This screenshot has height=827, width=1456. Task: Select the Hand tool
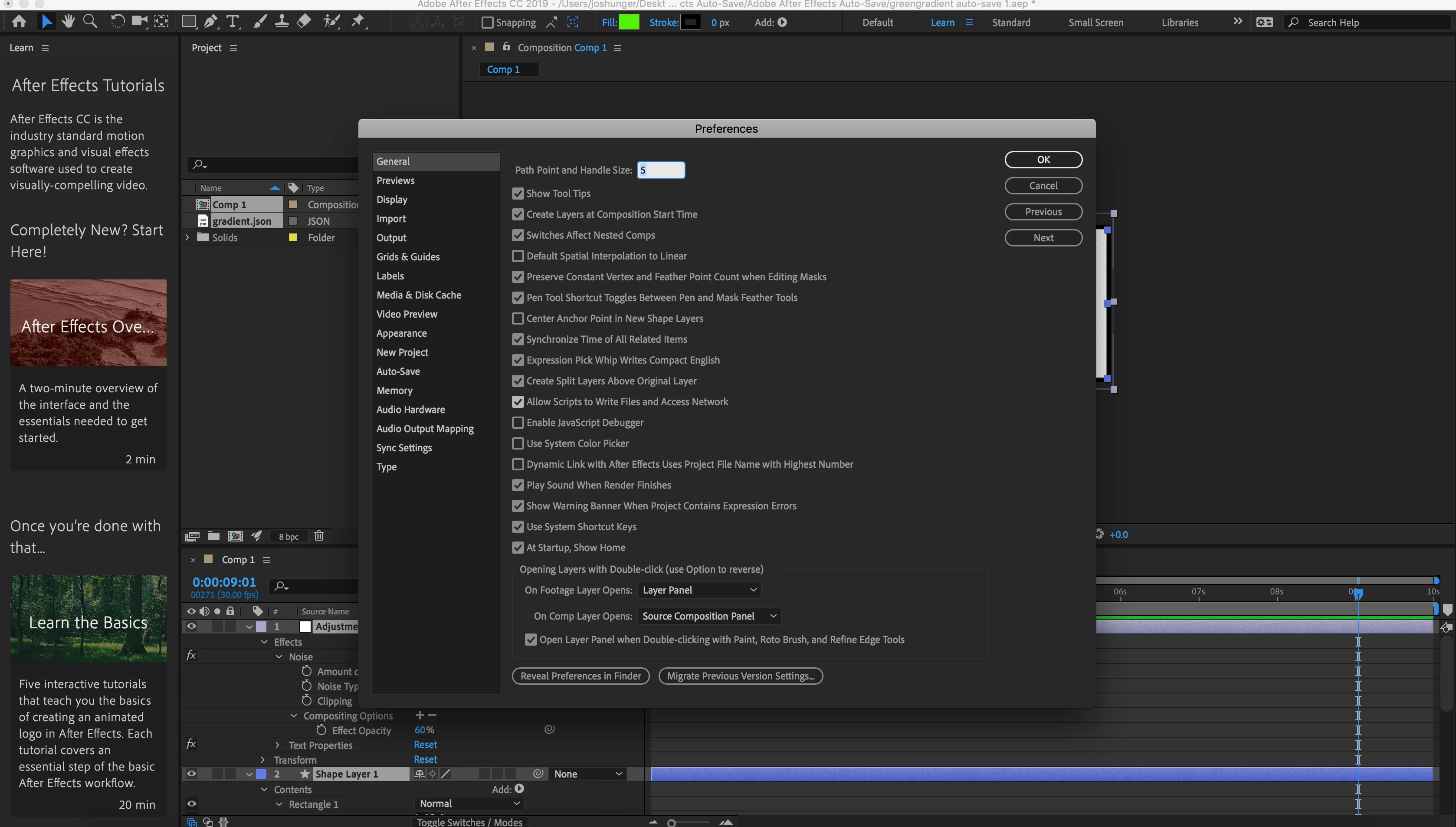coord(69,22)
